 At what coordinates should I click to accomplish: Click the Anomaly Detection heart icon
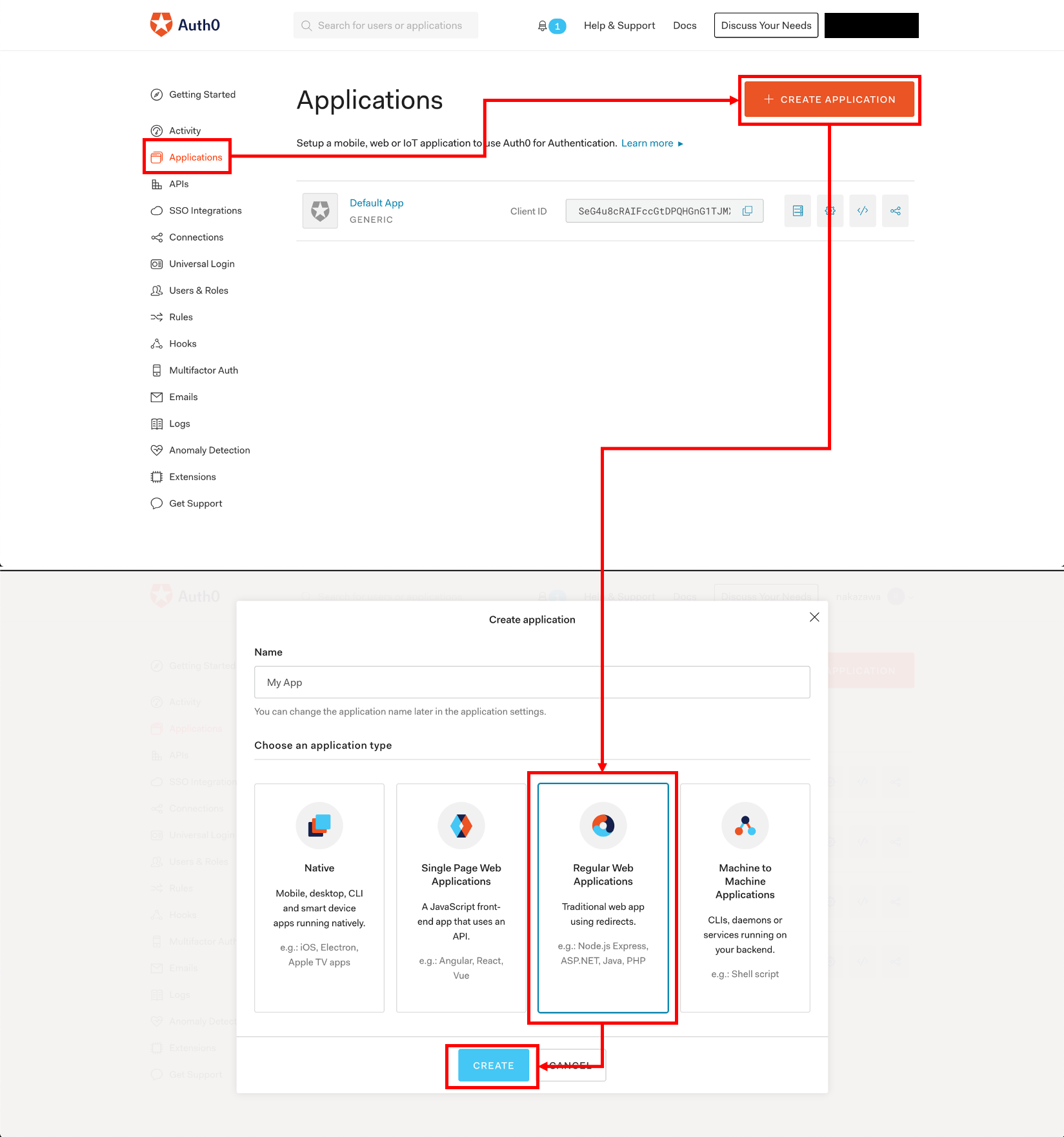(156, 450)
